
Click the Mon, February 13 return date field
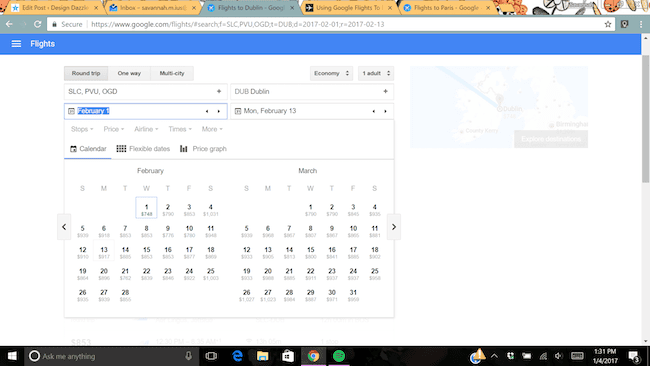pyautogui.click(x=312, y=111)
